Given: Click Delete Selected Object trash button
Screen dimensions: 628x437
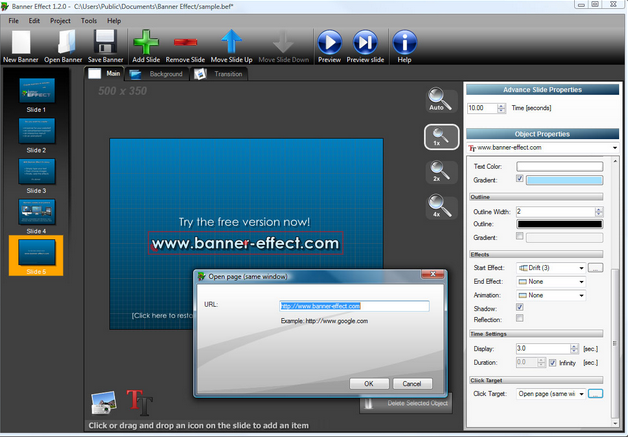Looking at the screenshot, I should [x=406, y=403].
